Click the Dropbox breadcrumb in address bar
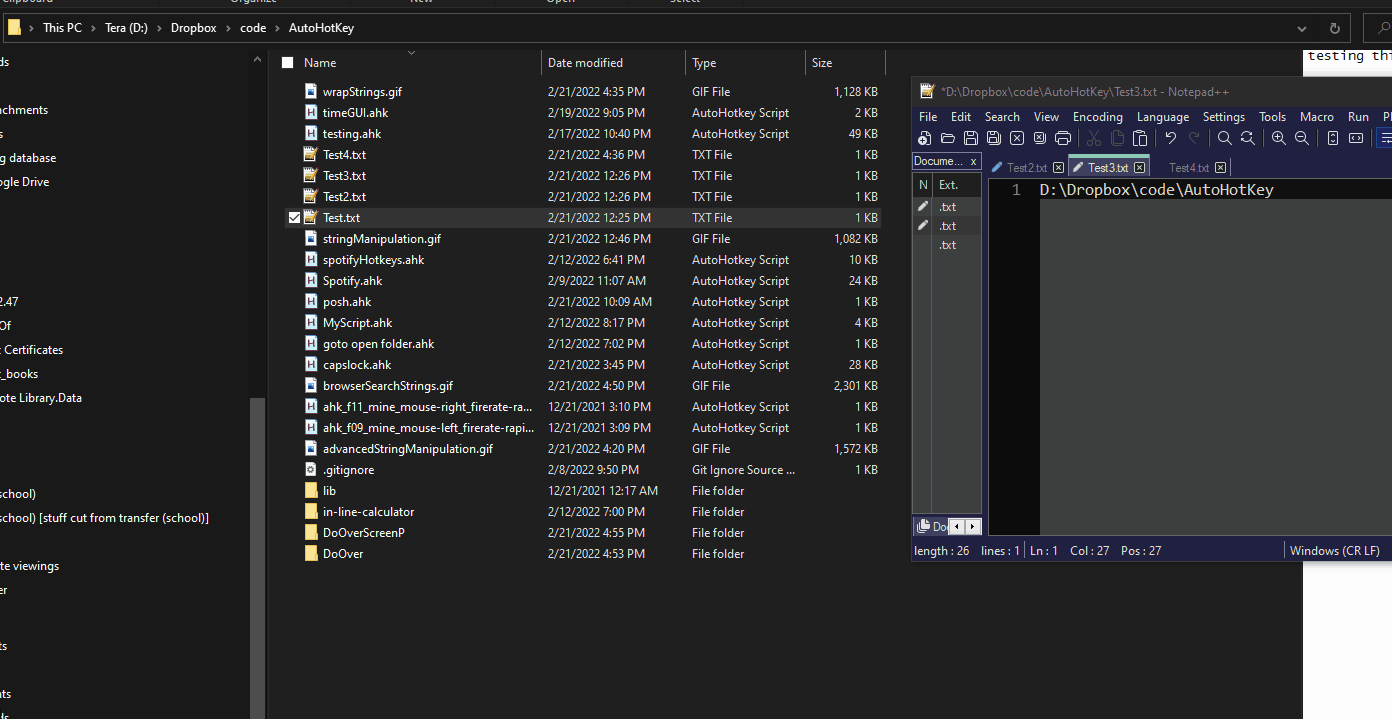This screenshot has width=1392, height=719. [x=194, y=28]
